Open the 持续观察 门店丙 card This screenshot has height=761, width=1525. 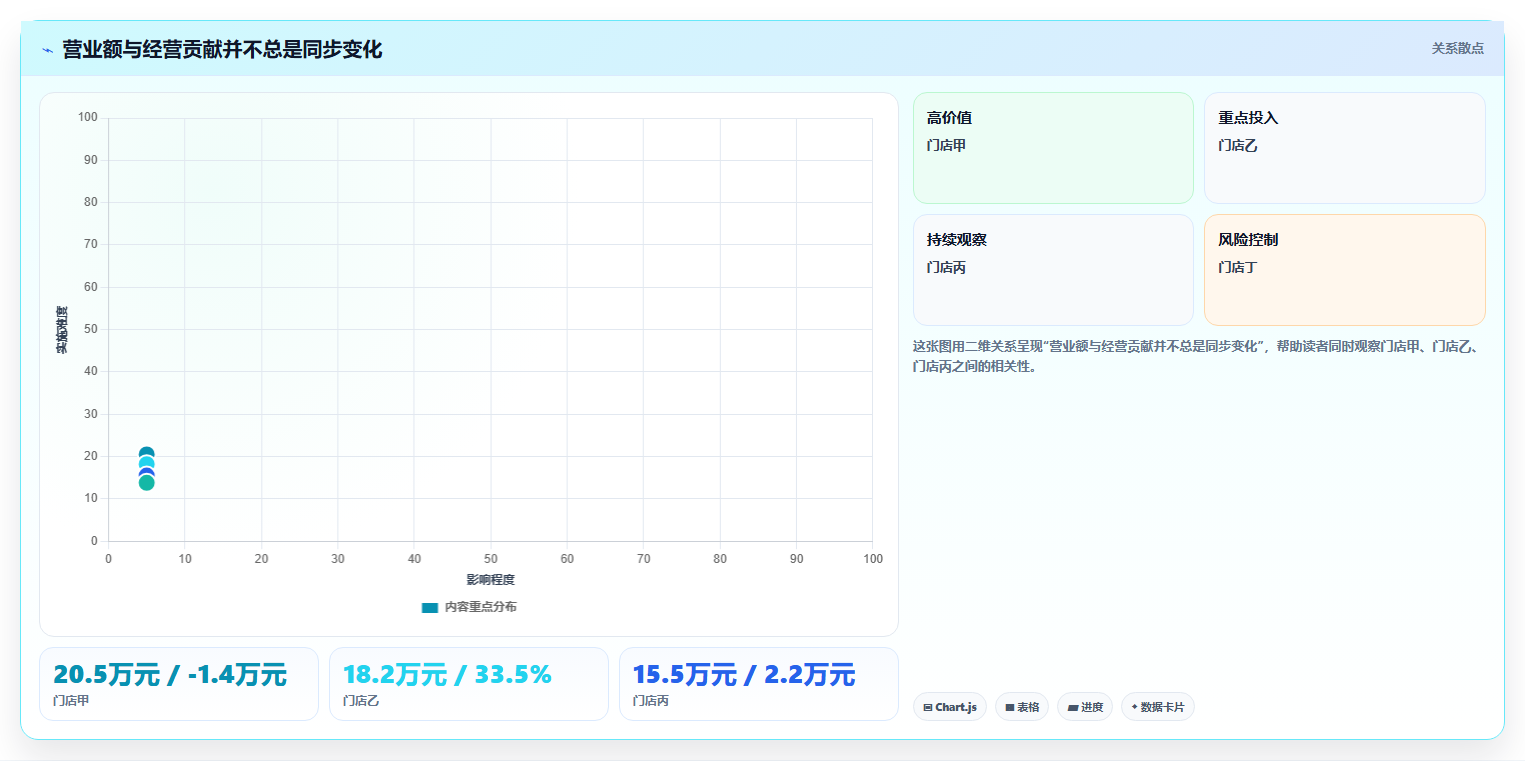click(1053, 270)
